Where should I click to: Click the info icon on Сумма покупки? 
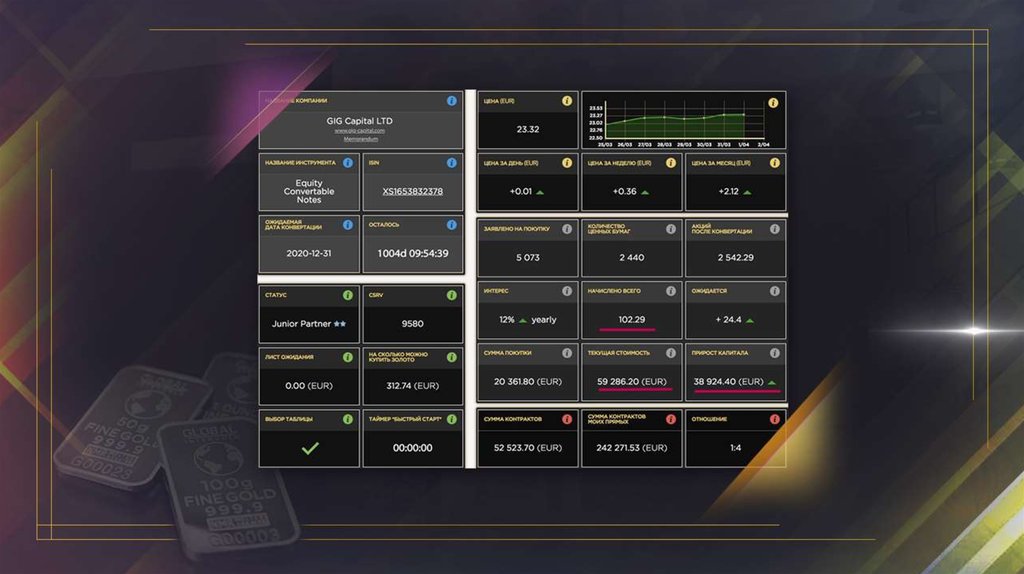567,353
